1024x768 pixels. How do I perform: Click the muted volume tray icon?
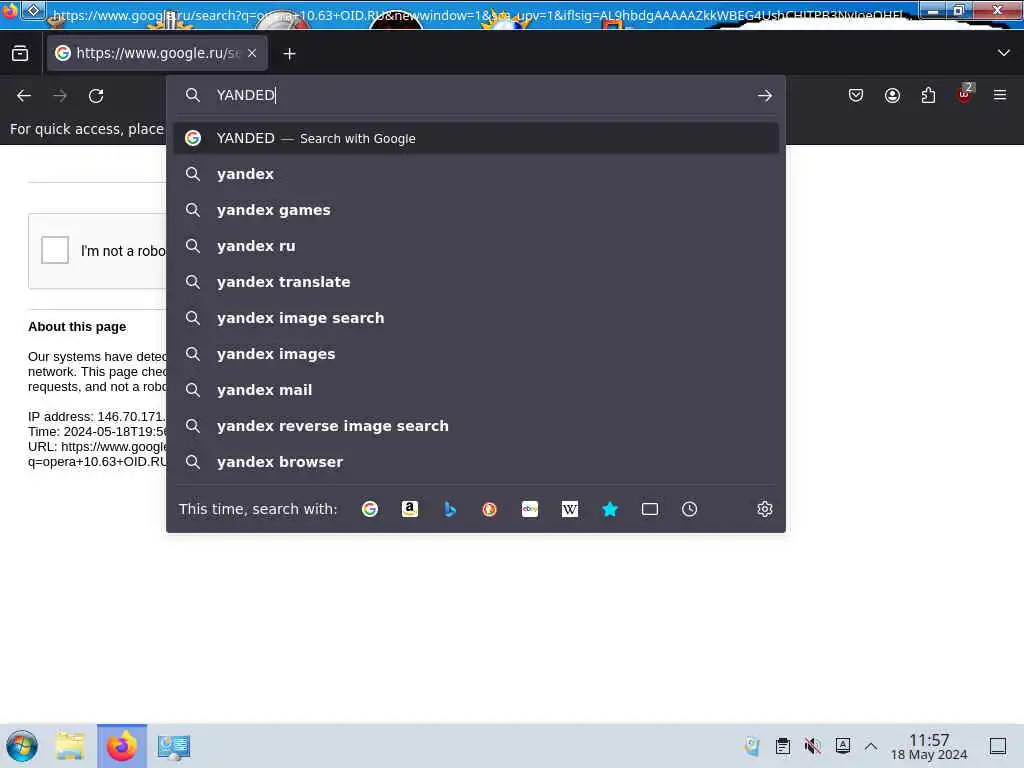coord(812,746)
